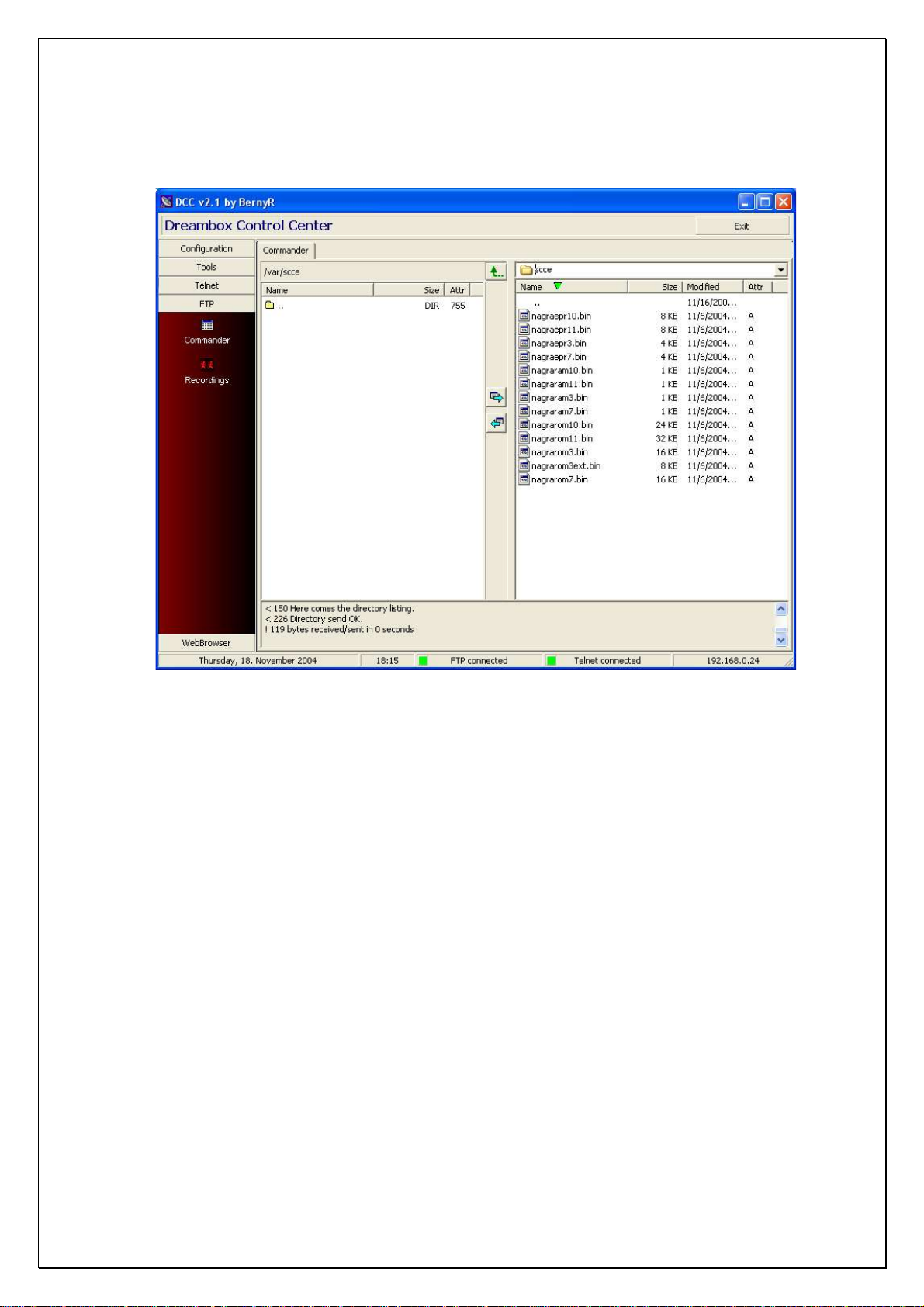Click the 11/16/200... date of parent entry
Viewport: 924px width, 1307px height.
(x=711, y=303)
